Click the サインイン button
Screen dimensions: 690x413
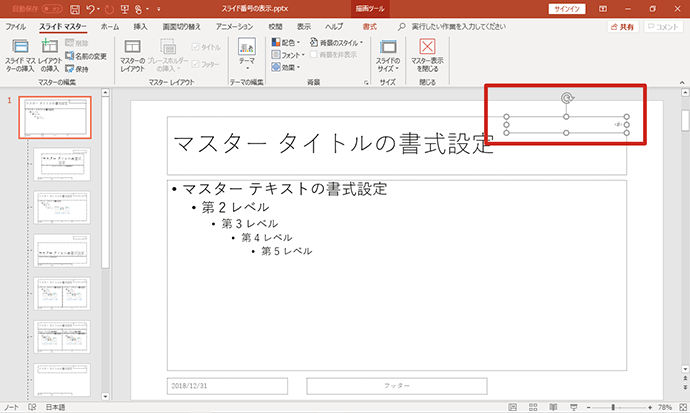(567, 9)
